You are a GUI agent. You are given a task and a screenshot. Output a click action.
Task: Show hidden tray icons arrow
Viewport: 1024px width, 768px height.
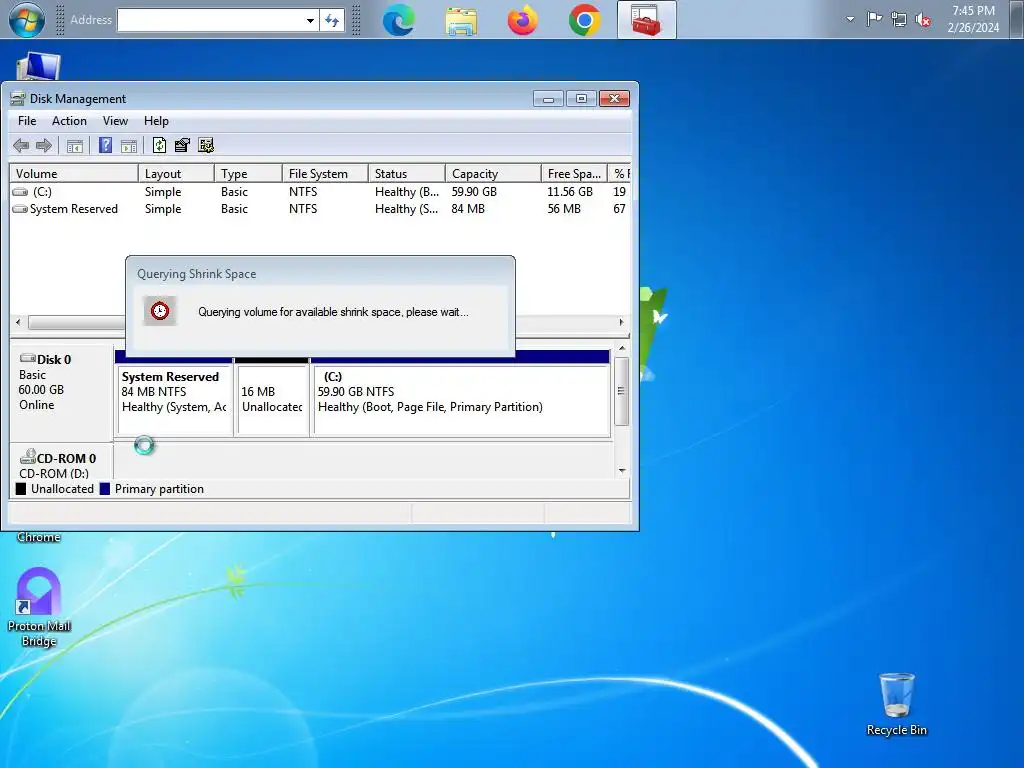850,19
